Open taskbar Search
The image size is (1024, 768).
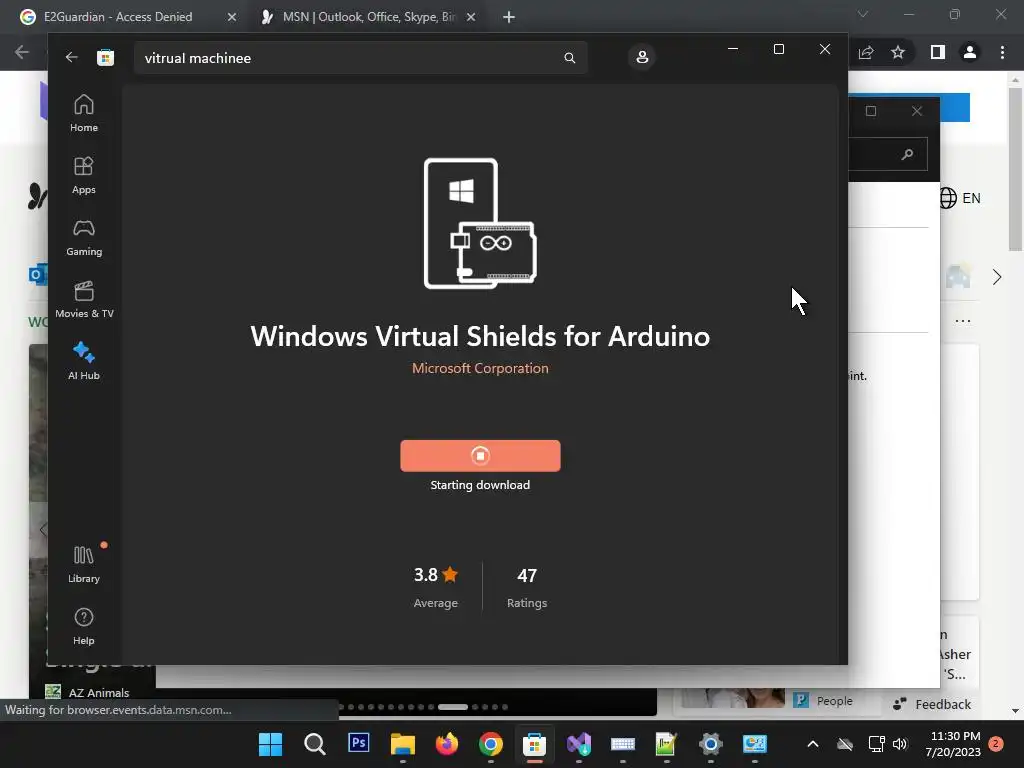click(x=314, y=744)
